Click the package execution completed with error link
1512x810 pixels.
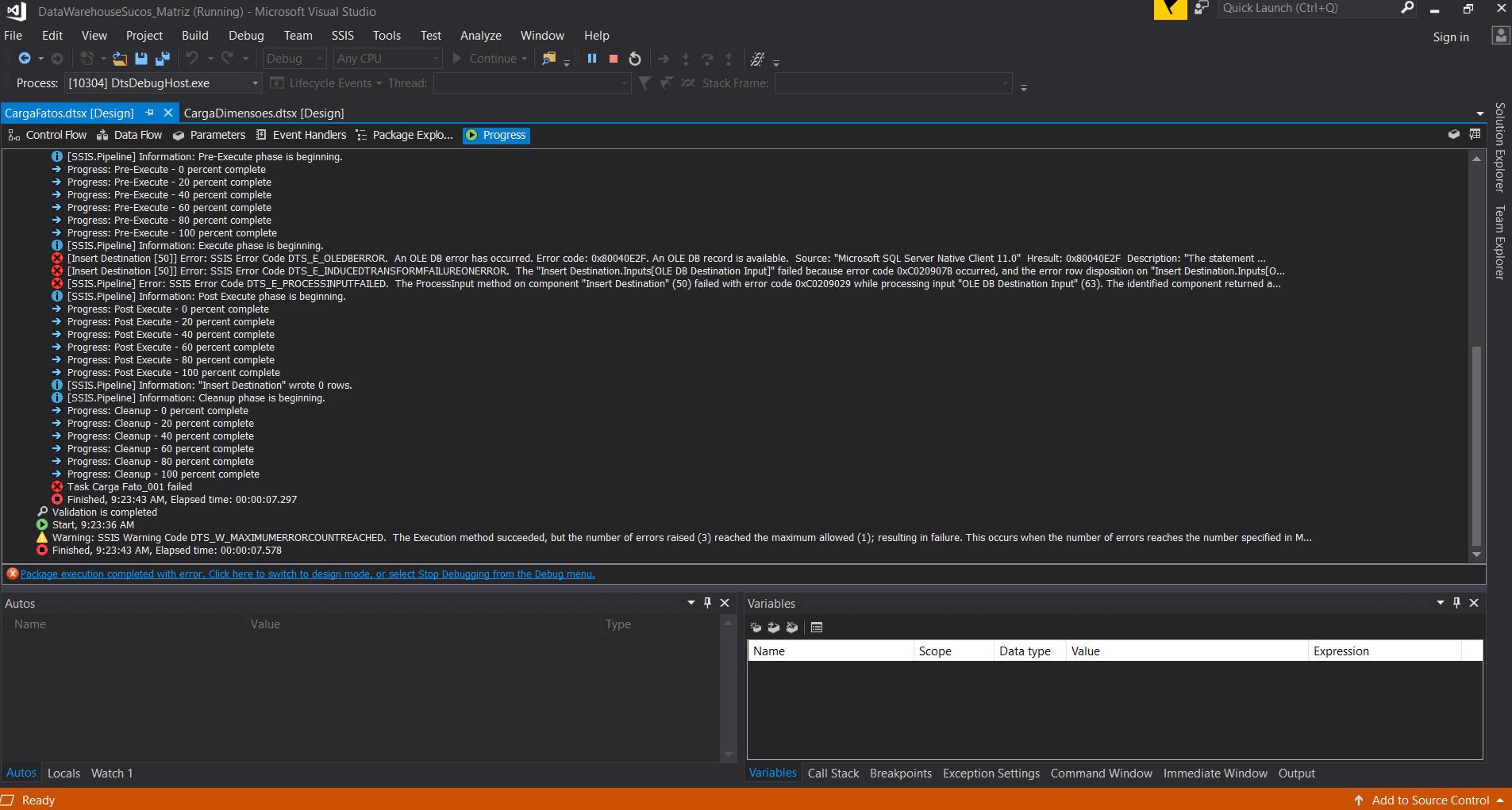tap(307, 574)
